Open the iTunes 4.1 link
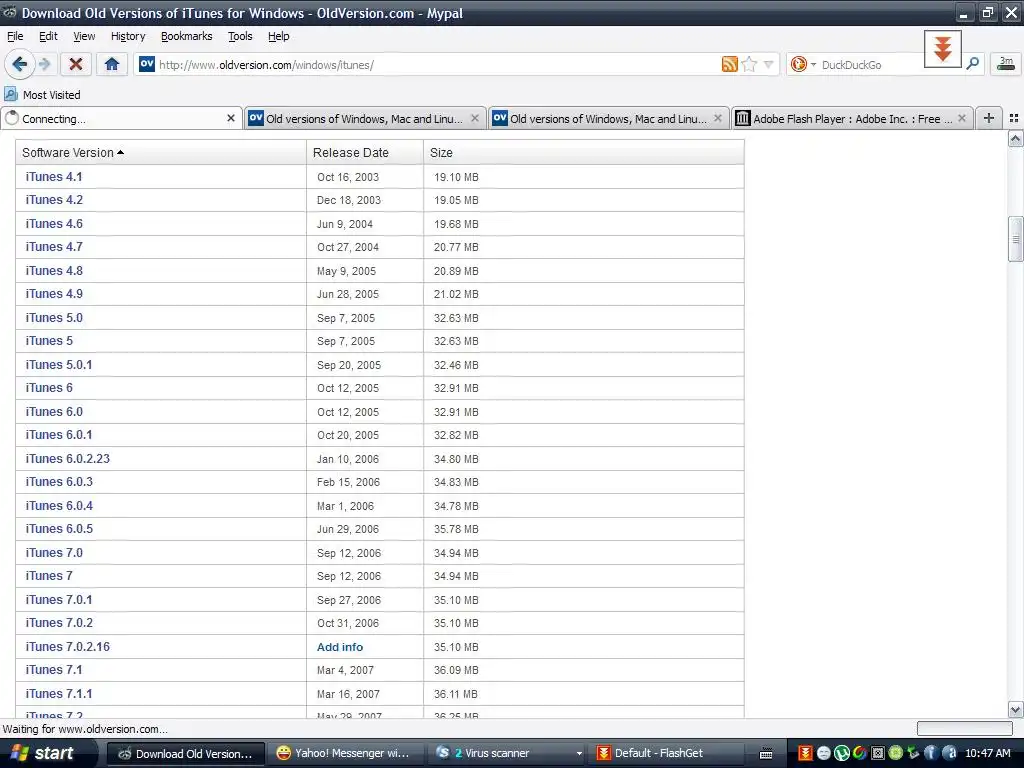The image size is (1024, 768). click(x=54, y=176)
